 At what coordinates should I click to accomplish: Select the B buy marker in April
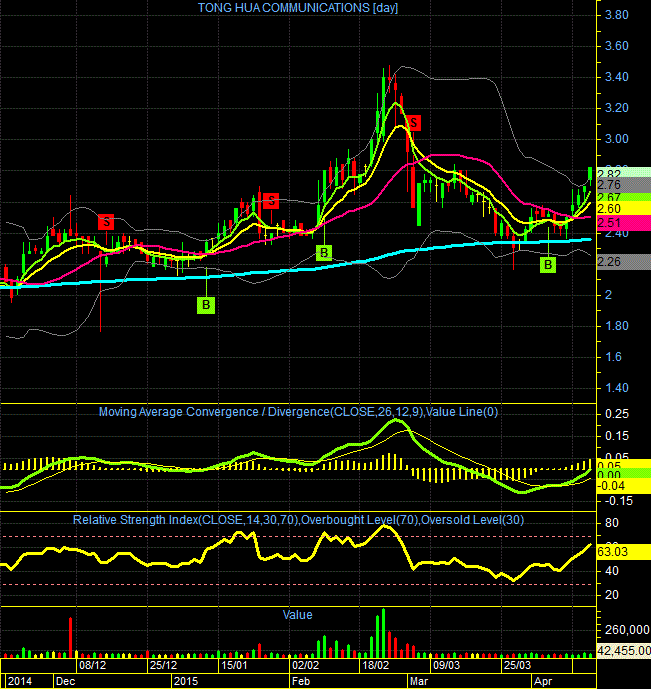click(x=548, y=265)
